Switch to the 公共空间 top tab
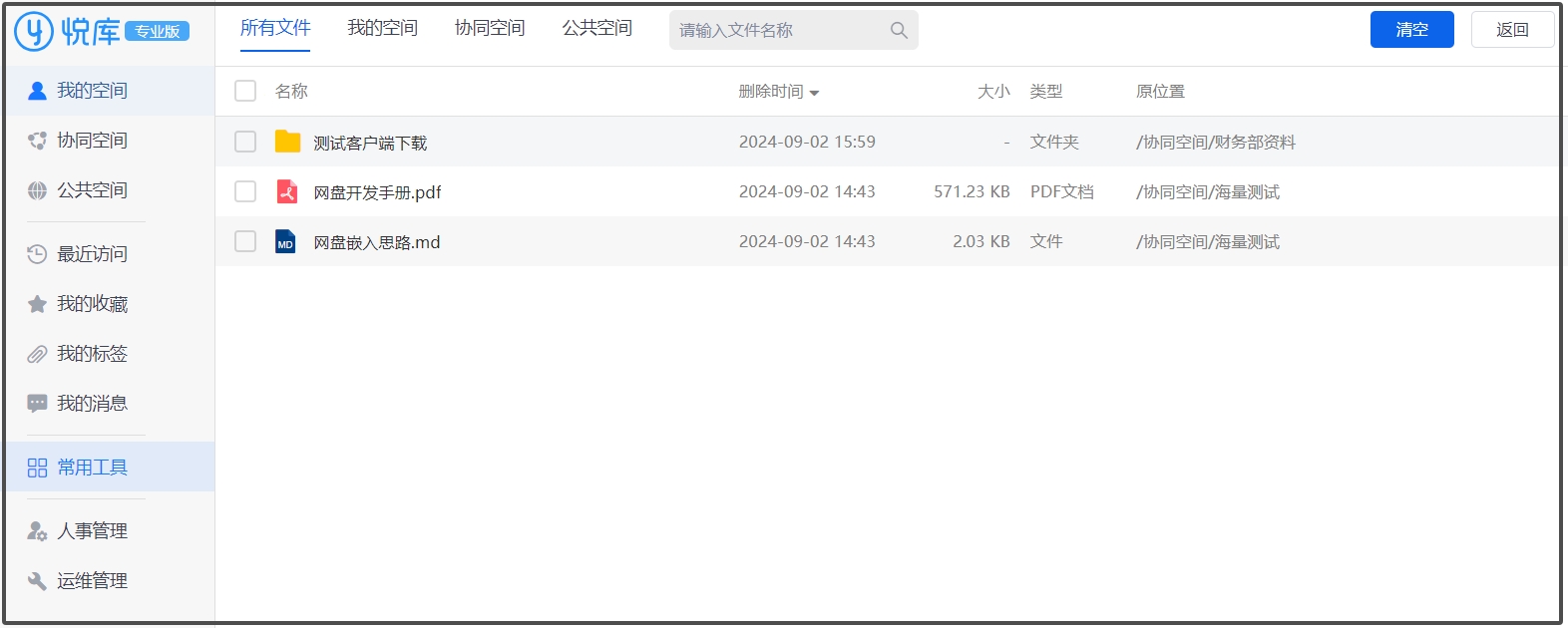 click(x=596, y=28)
